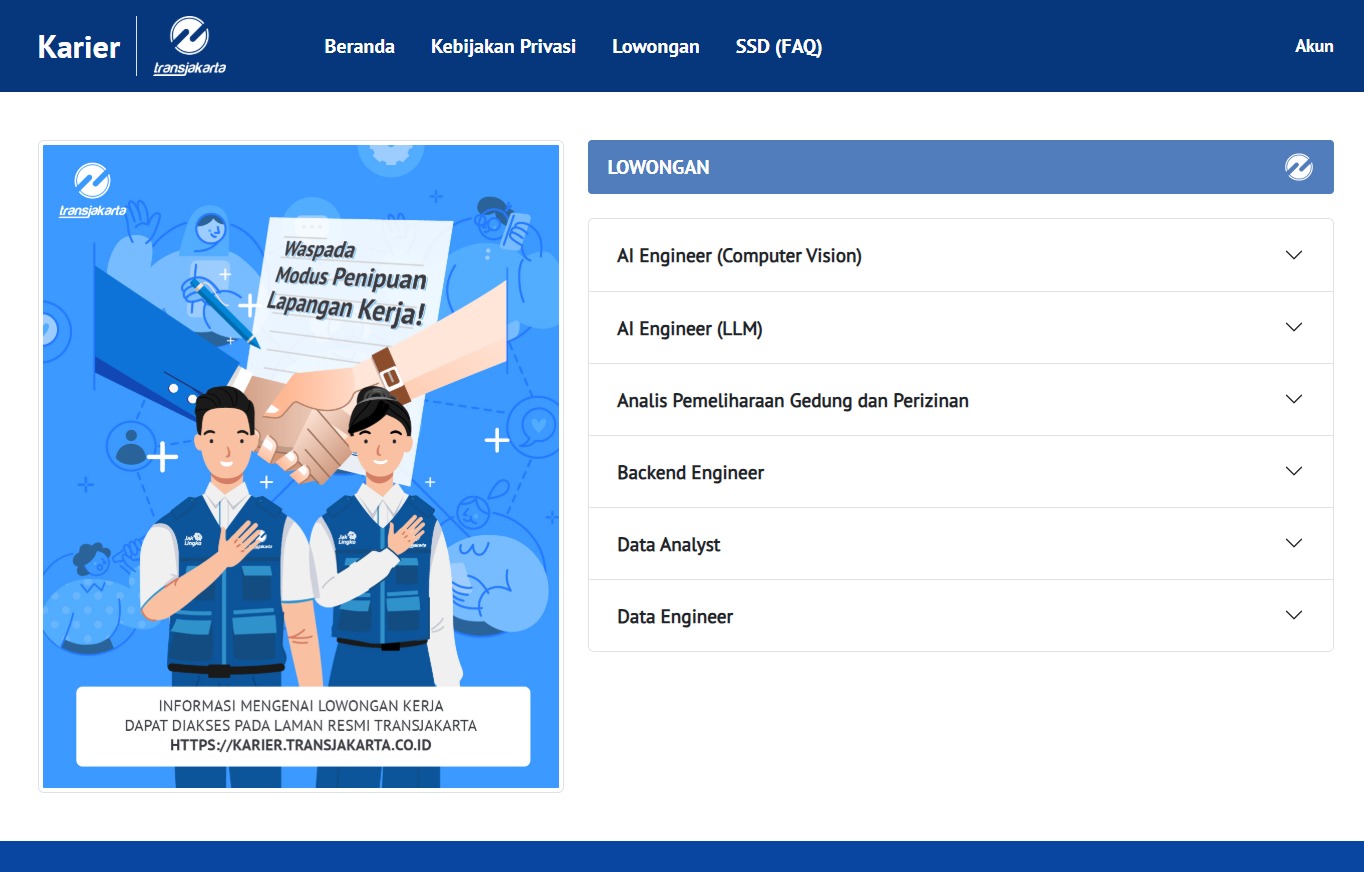Expand the AI Engineer (Computer Vision) listing
1364x872 pixels.
[739, 256]
